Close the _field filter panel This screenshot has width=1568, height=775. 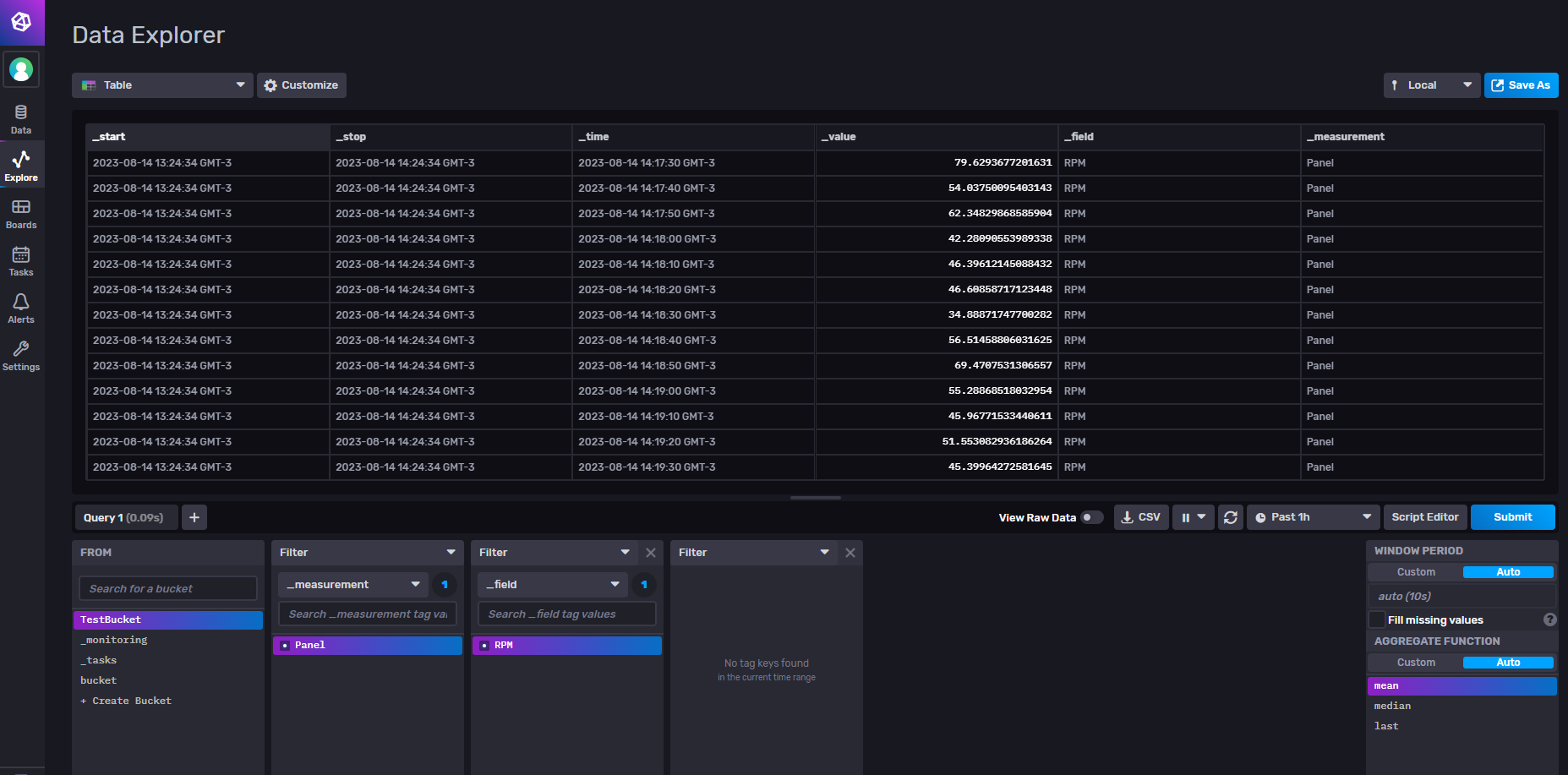click(x=651, y=553)
